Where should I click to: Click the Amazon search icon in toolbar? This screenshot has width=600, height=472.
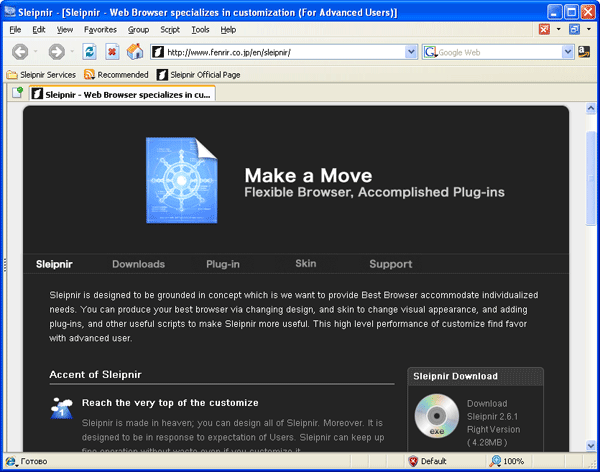tap(584, 52)
